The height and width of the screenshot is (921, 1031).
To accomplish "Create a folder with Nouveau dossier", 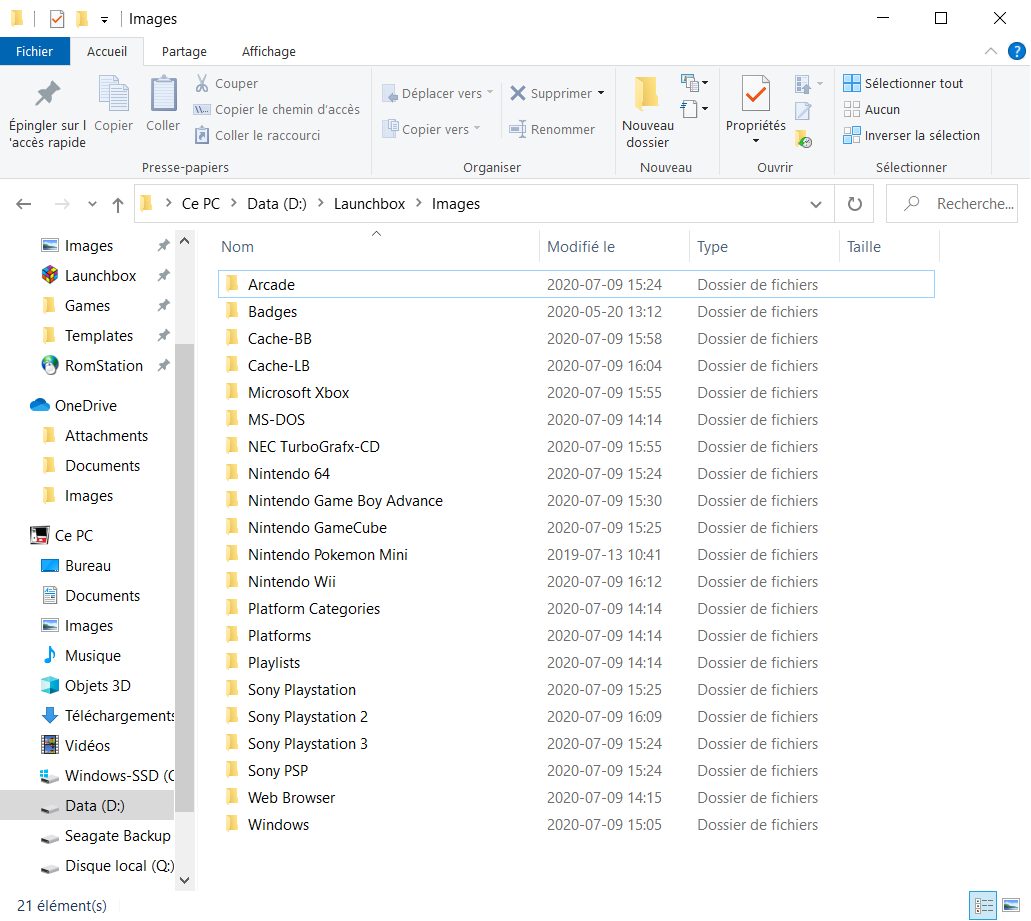I will point(648,112).
